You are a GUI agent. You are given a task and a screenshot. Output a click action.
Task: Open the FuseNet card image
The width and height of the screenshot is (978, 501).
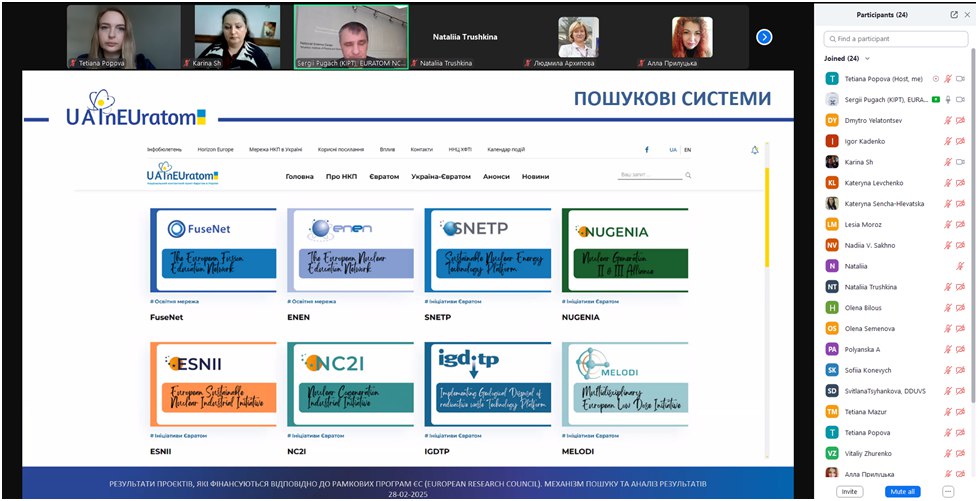coord(213,250)
